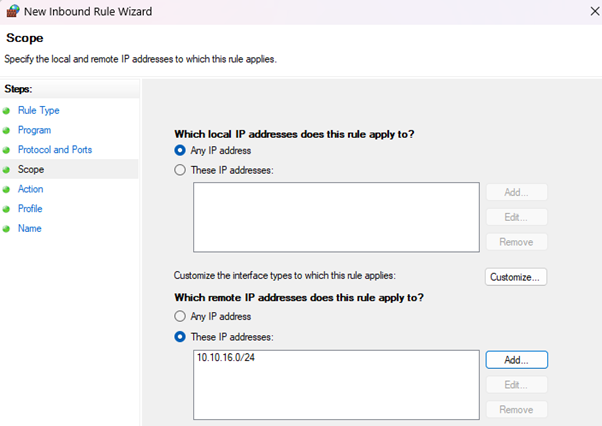Click green bullet beside Profile
Screen dimensions: 602x426
[6, 209]
